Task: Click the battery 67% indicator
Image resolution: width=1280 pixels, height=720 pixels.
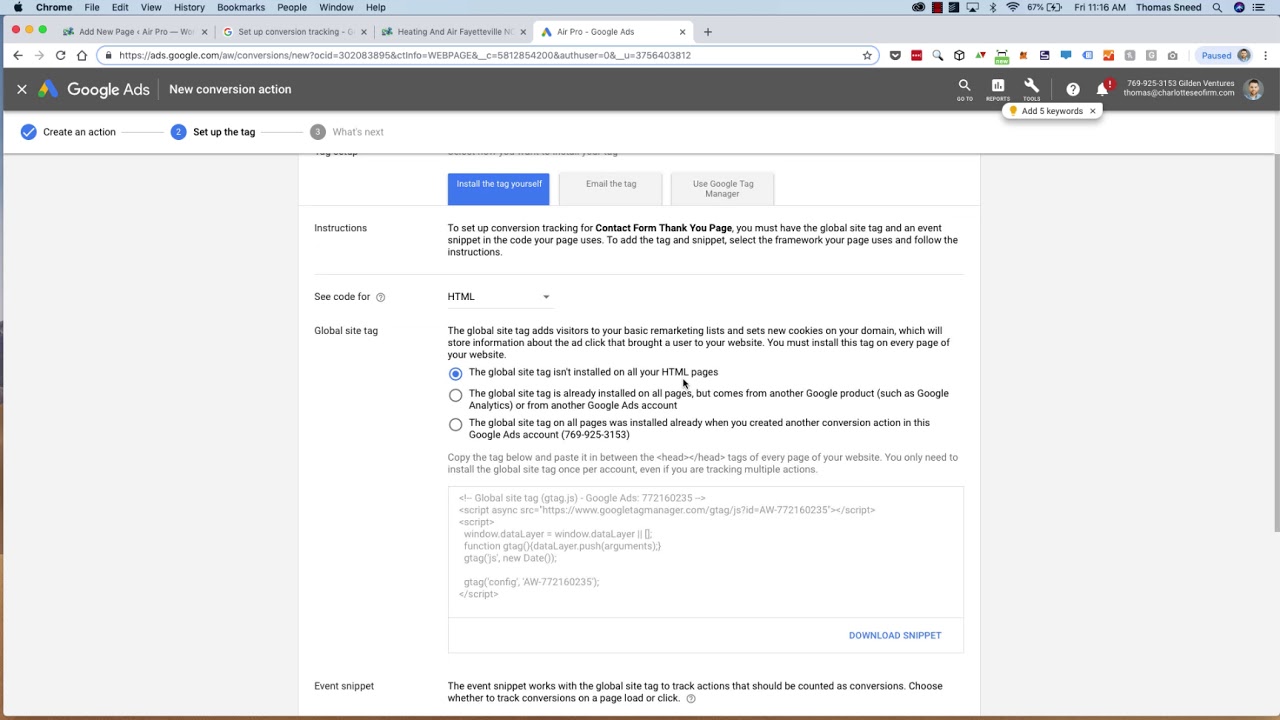Action: (1044, 7)
